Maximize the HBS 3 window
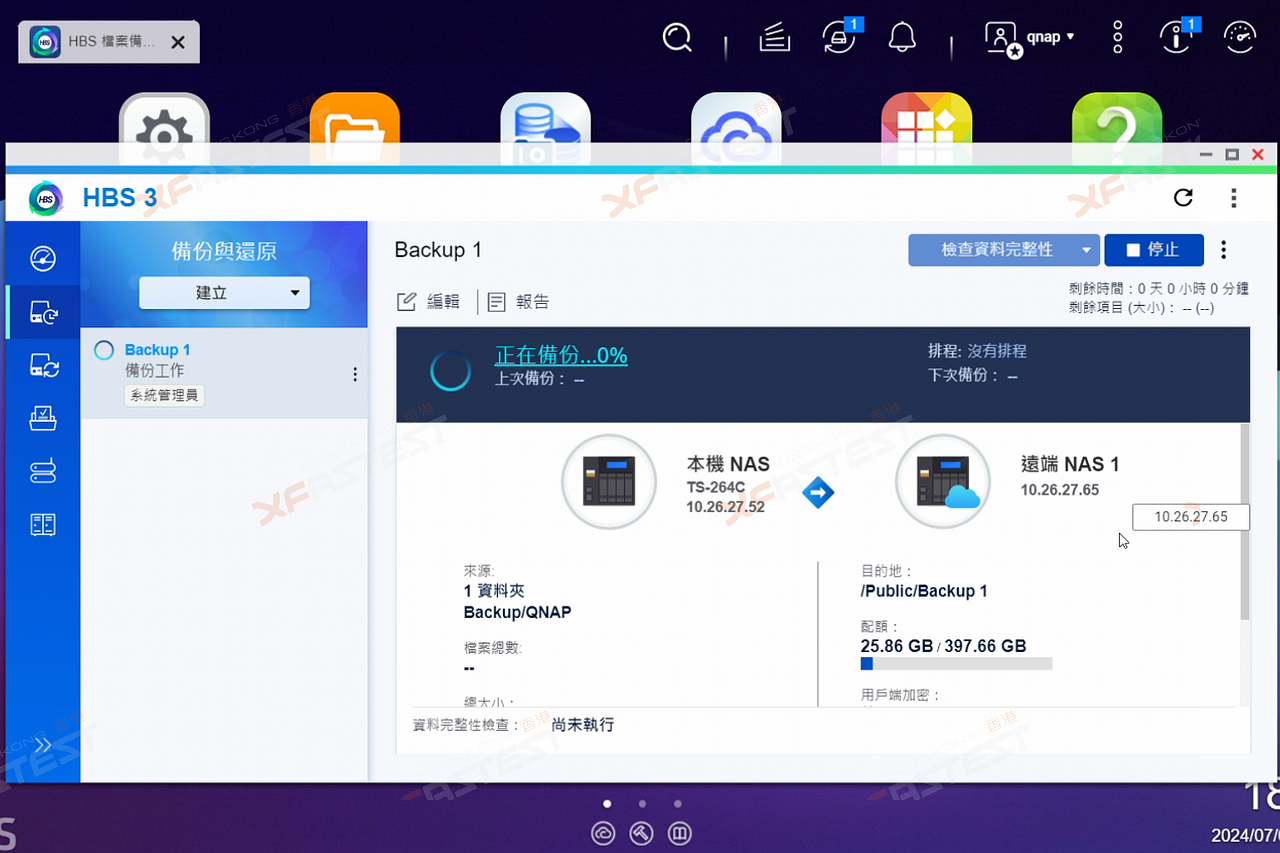 coord(1232,155)
